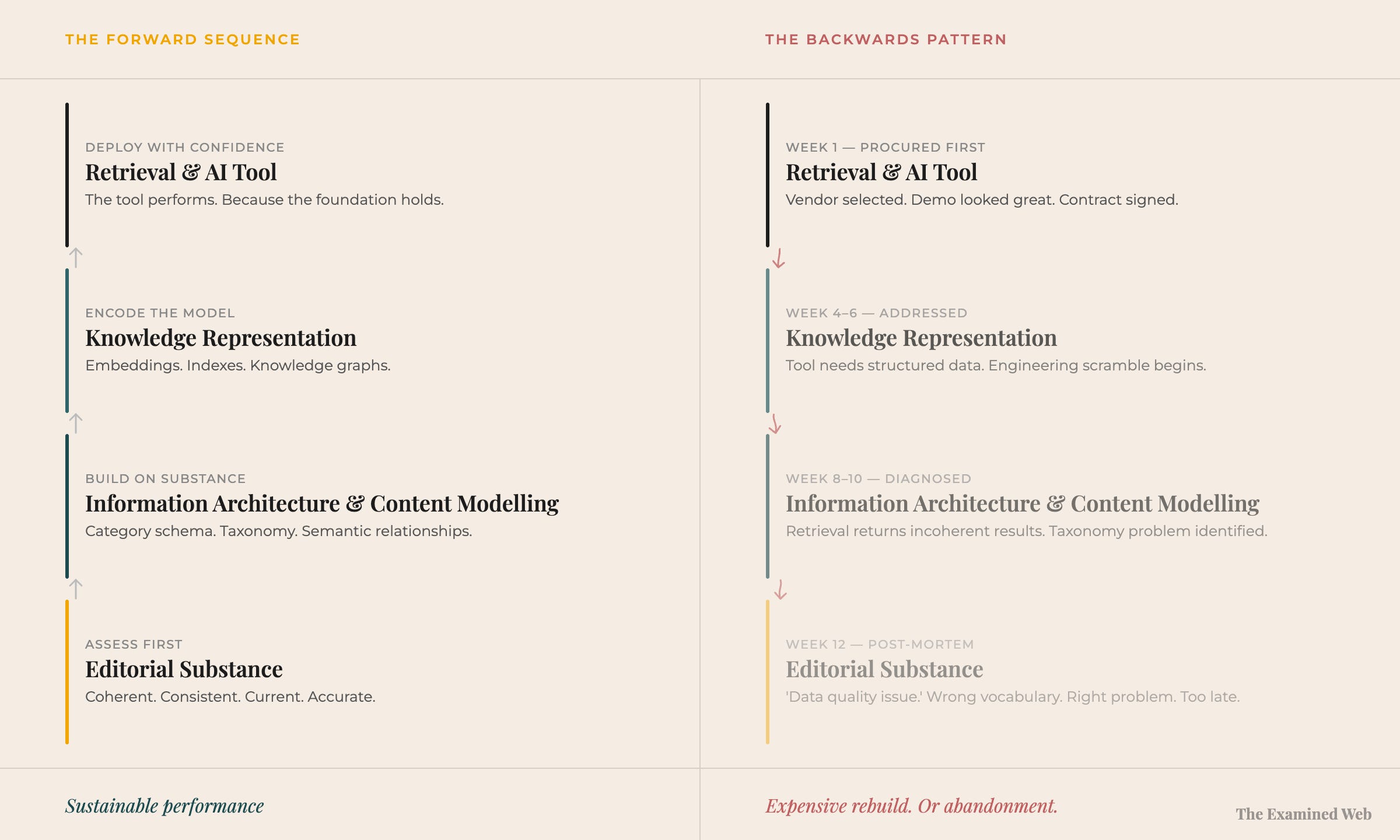The image size is (1400, 840).
Task: Click 'Sustainable performance' footer text
Action: 164,806
